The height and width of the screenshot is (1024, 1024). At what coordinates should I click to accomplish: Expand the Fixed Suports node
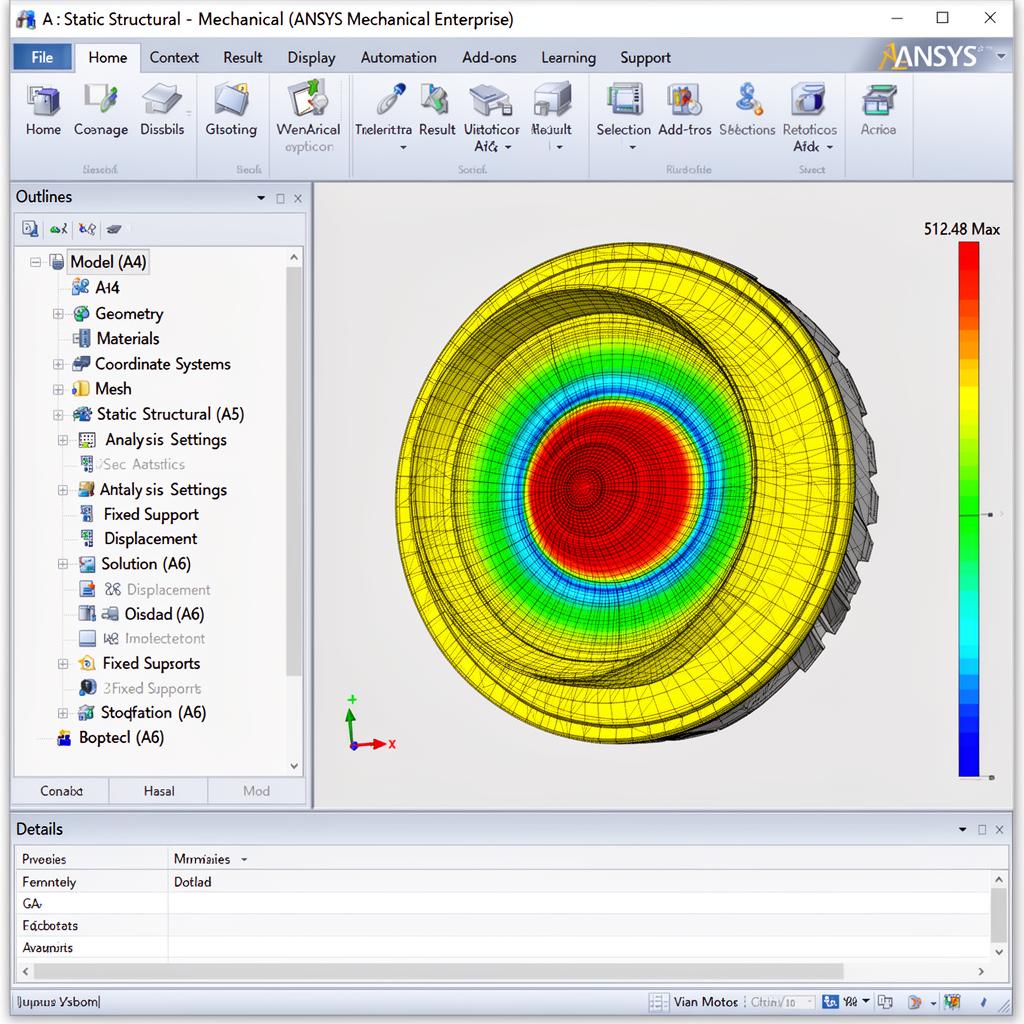[x=63, y=664]
